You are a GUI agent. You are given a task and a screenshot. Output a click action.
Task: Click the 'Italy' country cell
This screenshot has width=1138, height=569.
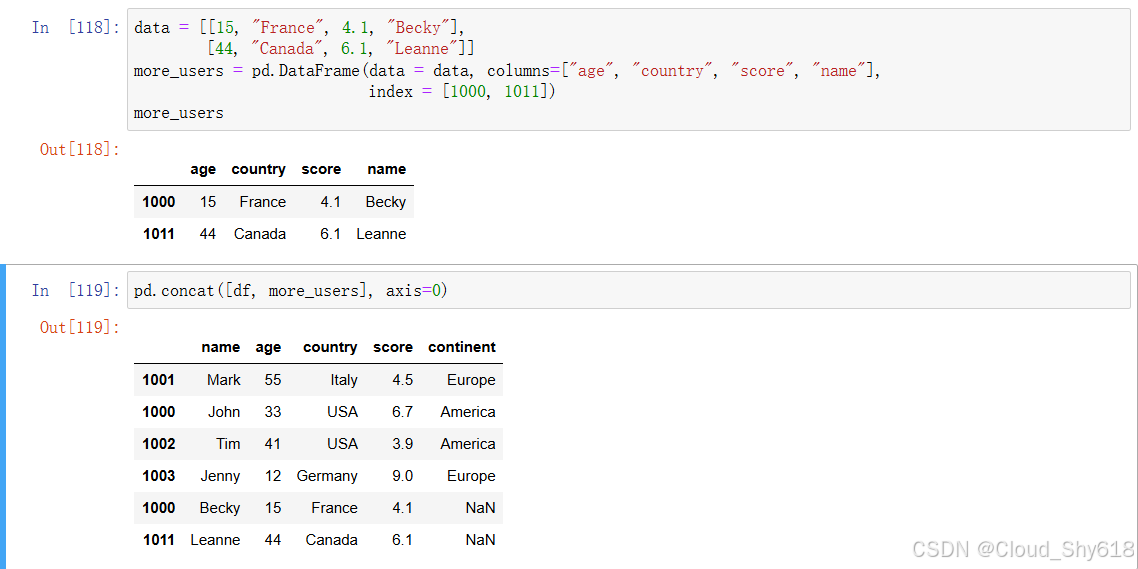344,380
